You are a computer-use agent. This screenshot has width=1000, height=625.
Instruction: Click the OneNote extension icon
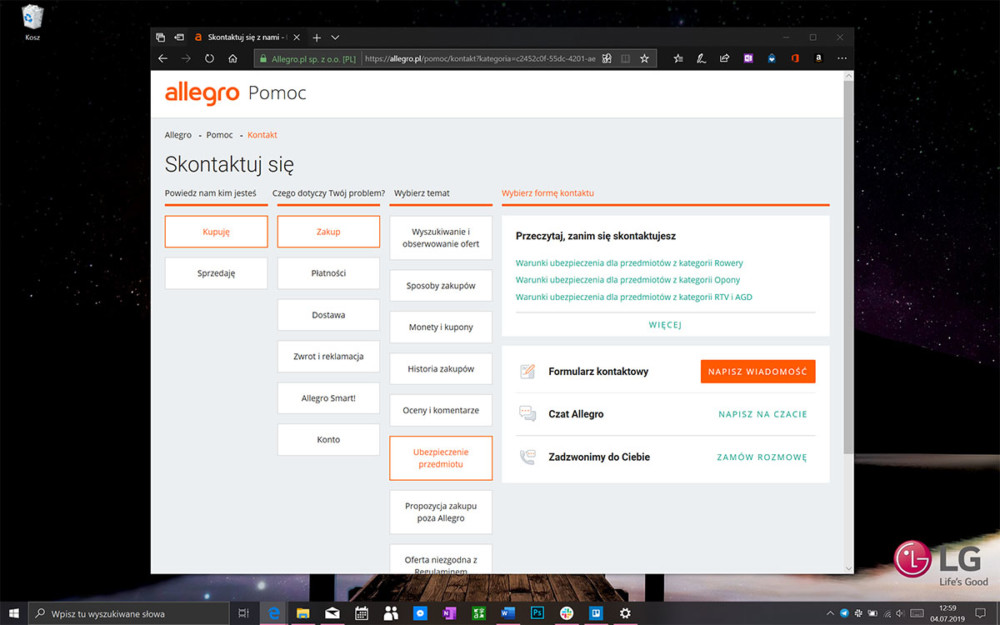coord(748,59)
